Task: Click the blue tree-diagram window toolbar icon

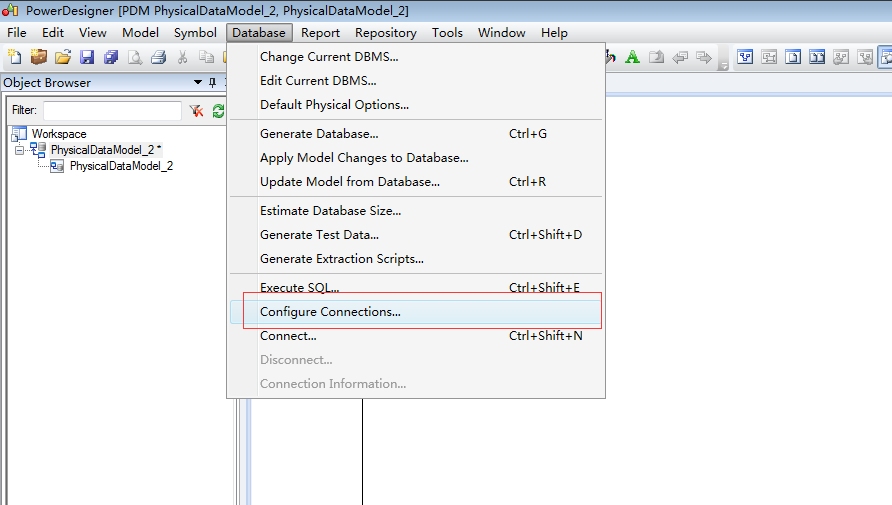Action: point(745,57)
